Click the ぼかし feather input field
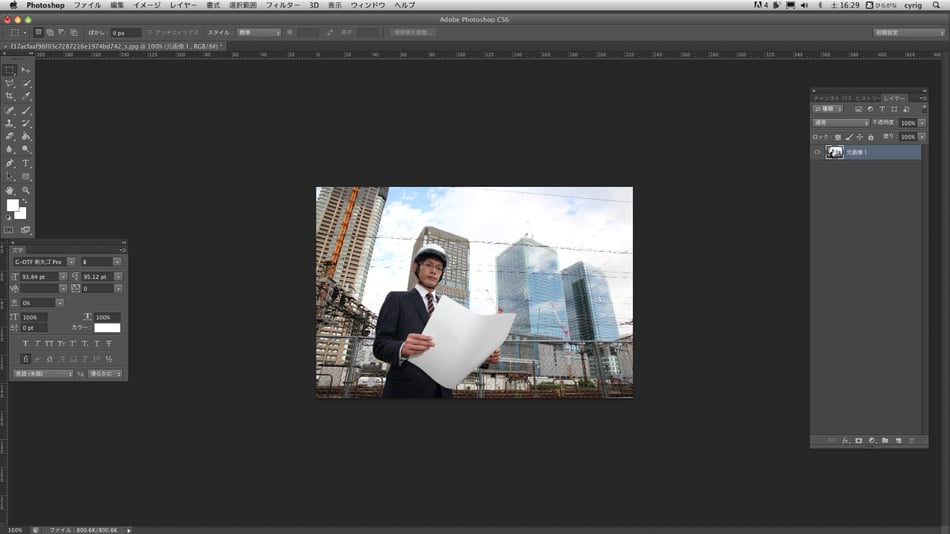 (125, 33)
